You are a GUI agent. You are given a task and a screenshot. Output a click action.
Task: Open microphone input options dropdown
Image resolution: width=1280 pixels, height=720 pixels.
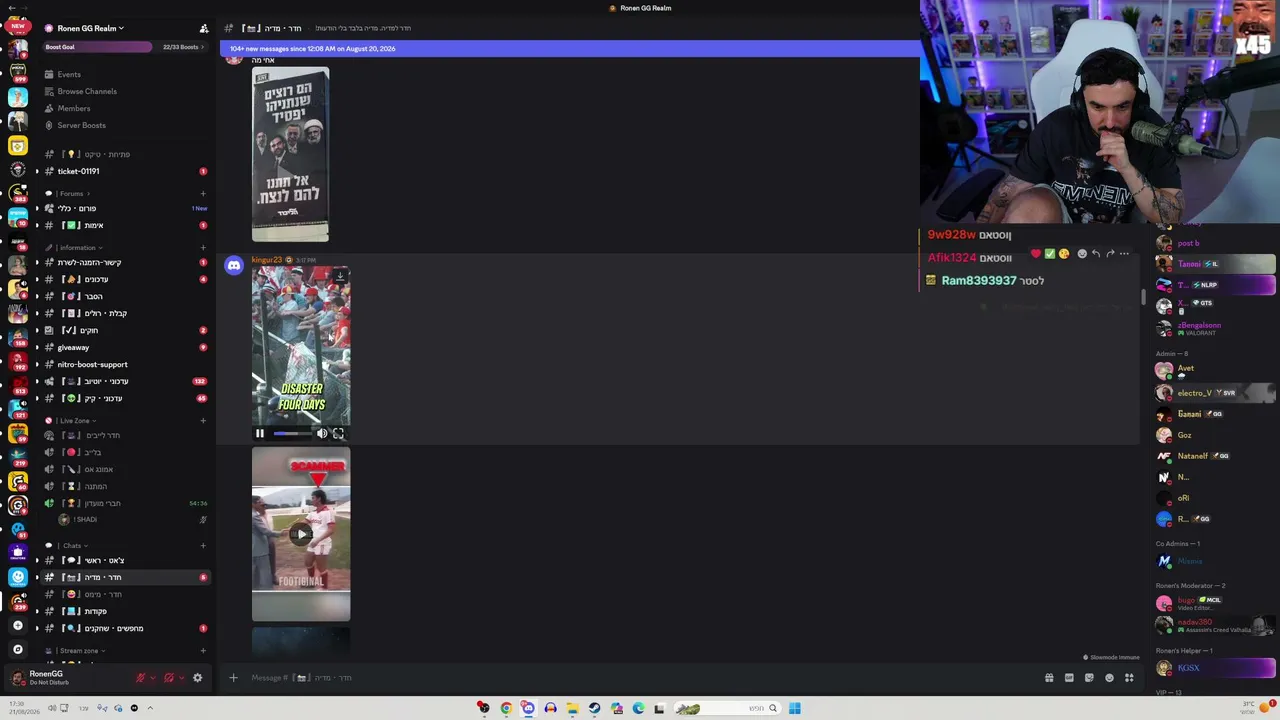pyautogui.click(x=152, y=678)
